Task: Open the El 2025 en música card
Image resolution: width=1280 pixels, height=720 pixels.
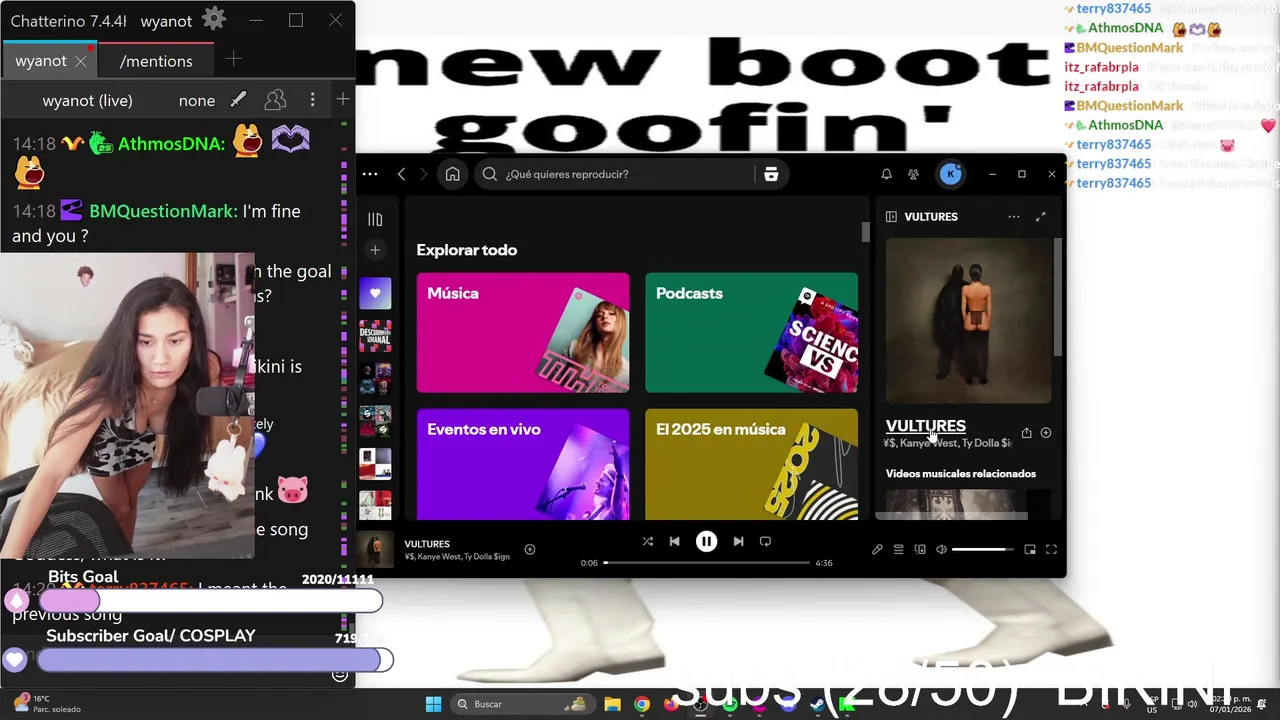Action: click(751, 464)
